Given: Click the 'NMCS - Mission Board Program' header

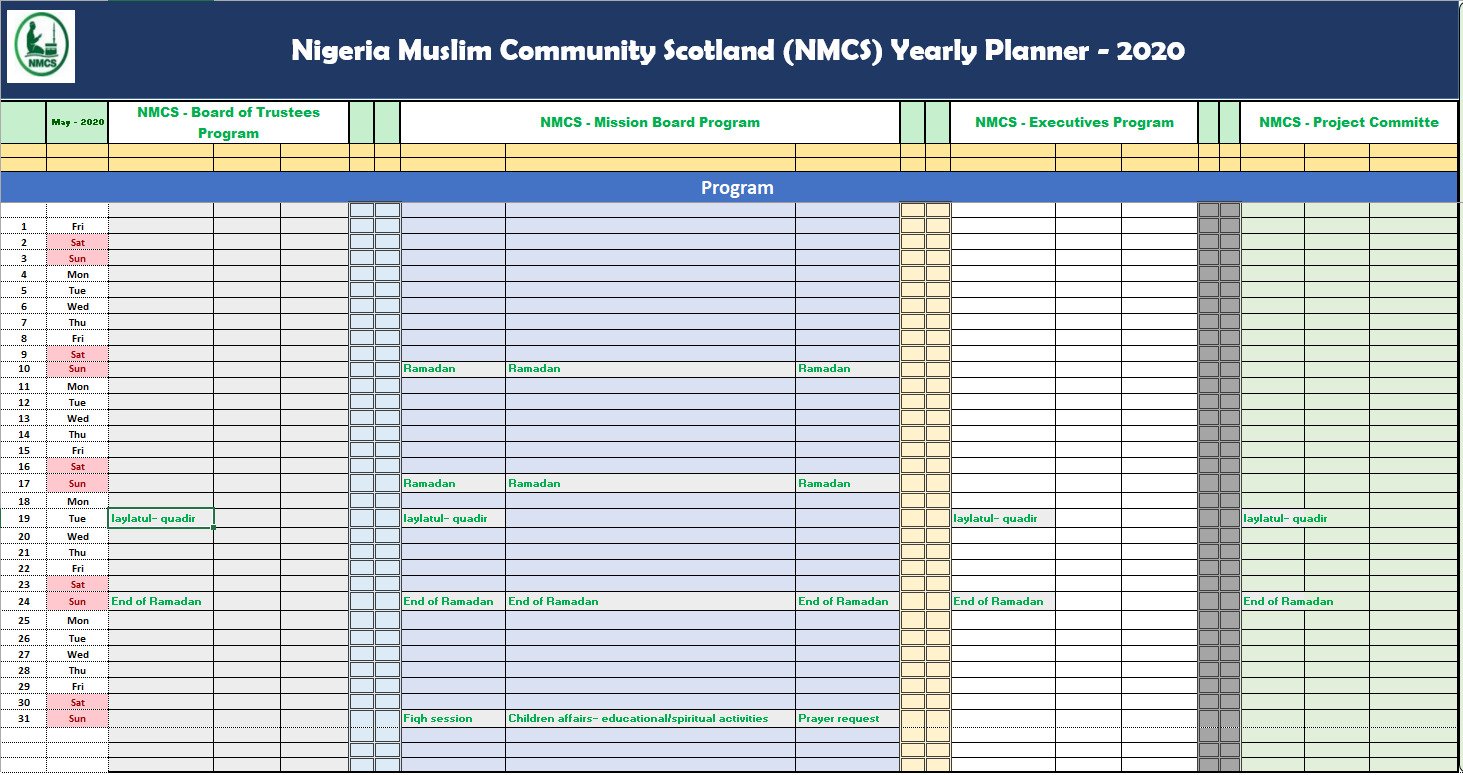Looking at the screenshot, I should coord(650,122).
